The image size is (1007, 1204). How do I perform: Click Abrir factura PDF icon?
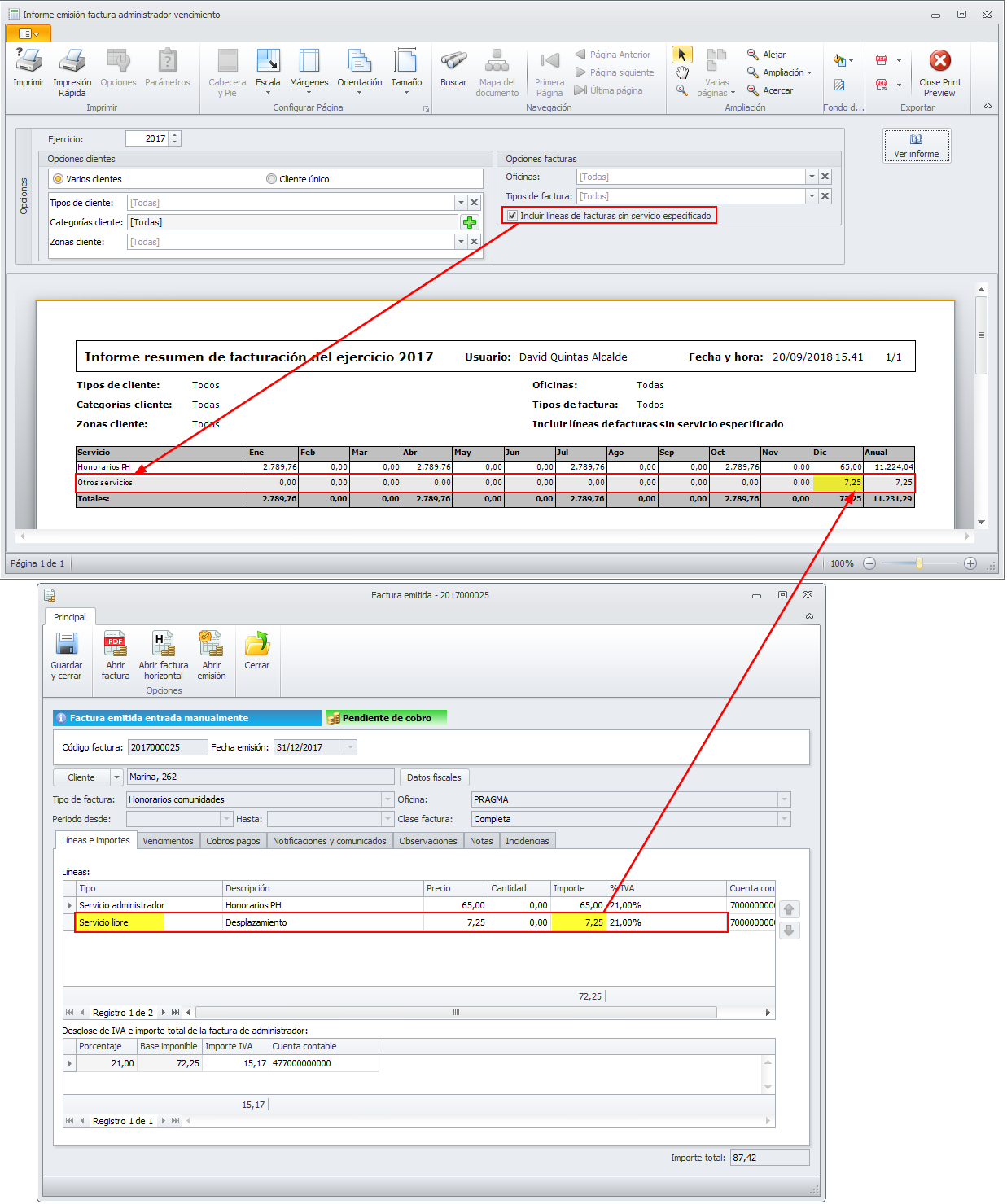[116, 645]
